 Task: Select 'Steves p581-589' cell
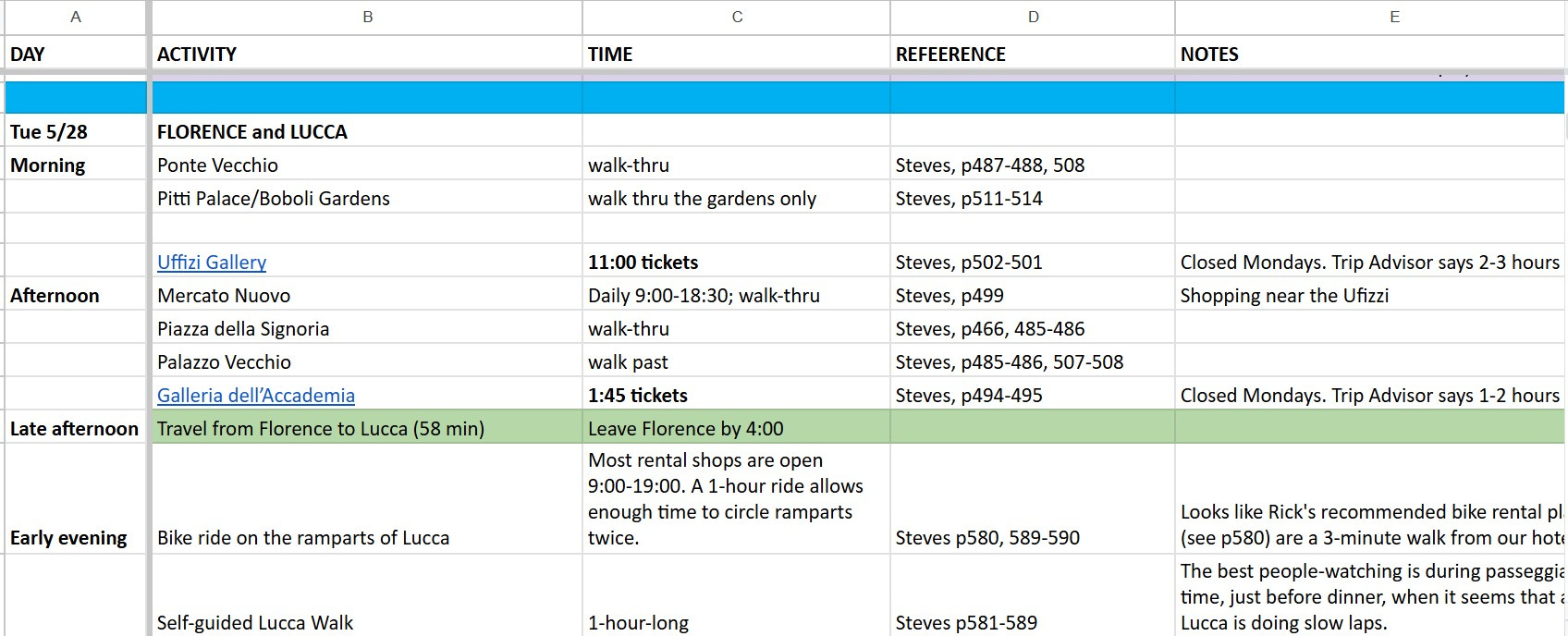pos(1033,596)
